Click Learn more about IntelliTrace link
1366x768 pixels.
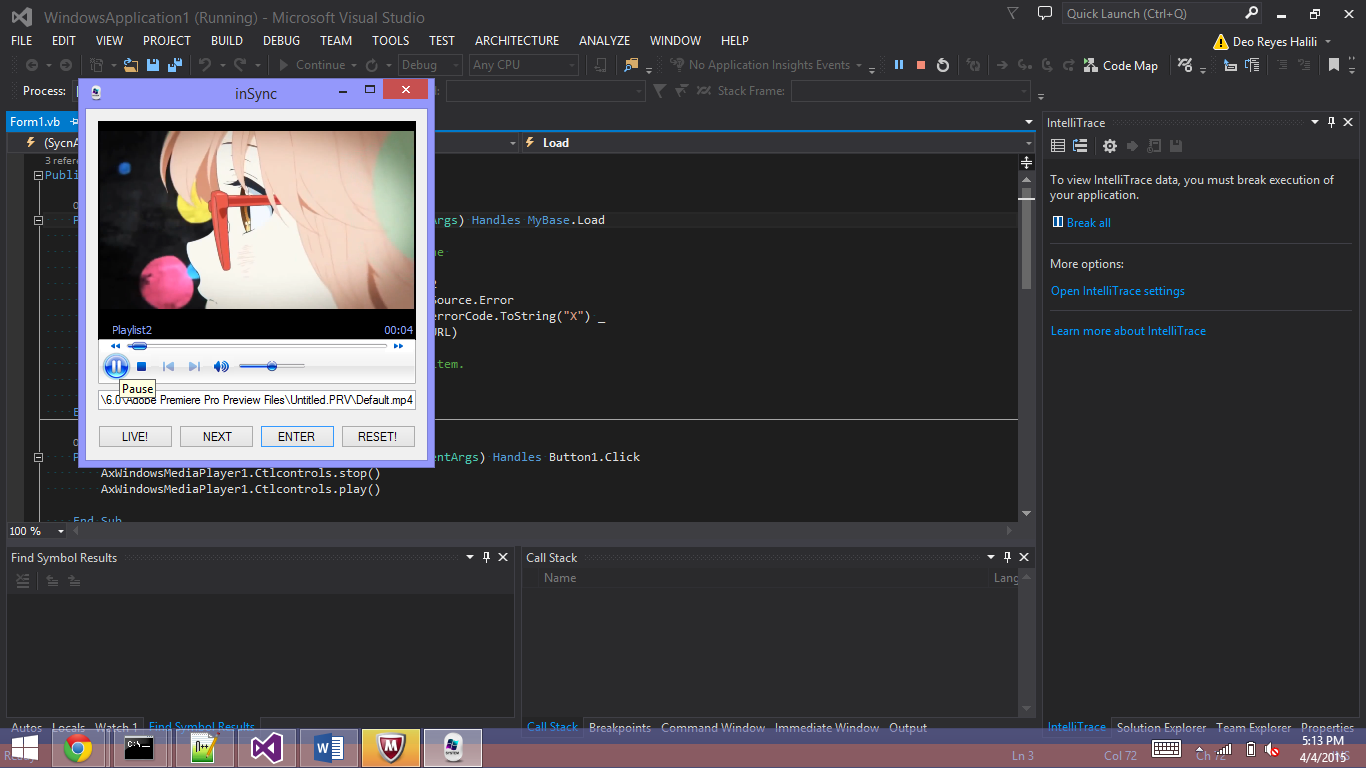(1128, 331)
